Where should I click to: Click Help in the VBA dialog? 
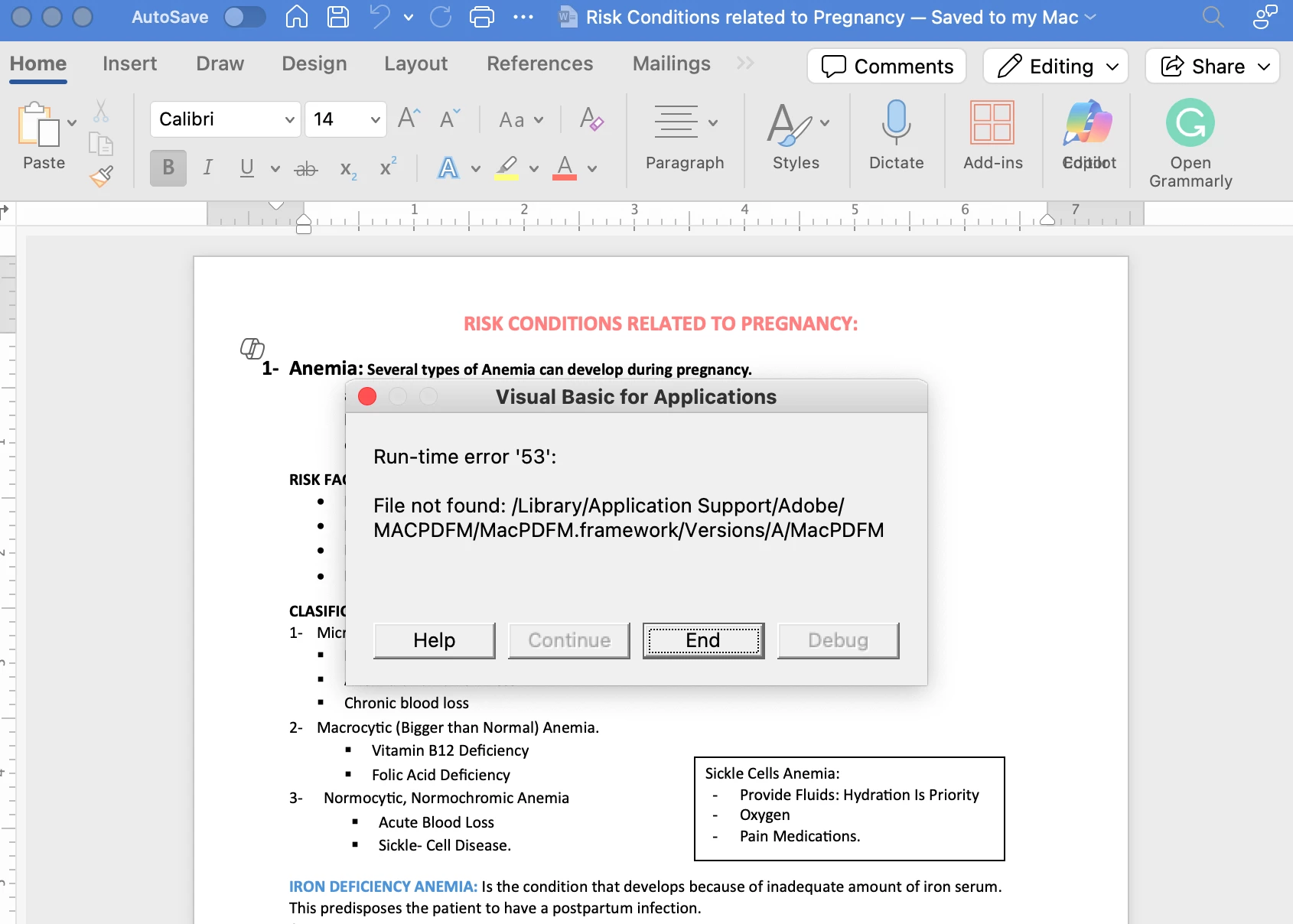(435, 640)
